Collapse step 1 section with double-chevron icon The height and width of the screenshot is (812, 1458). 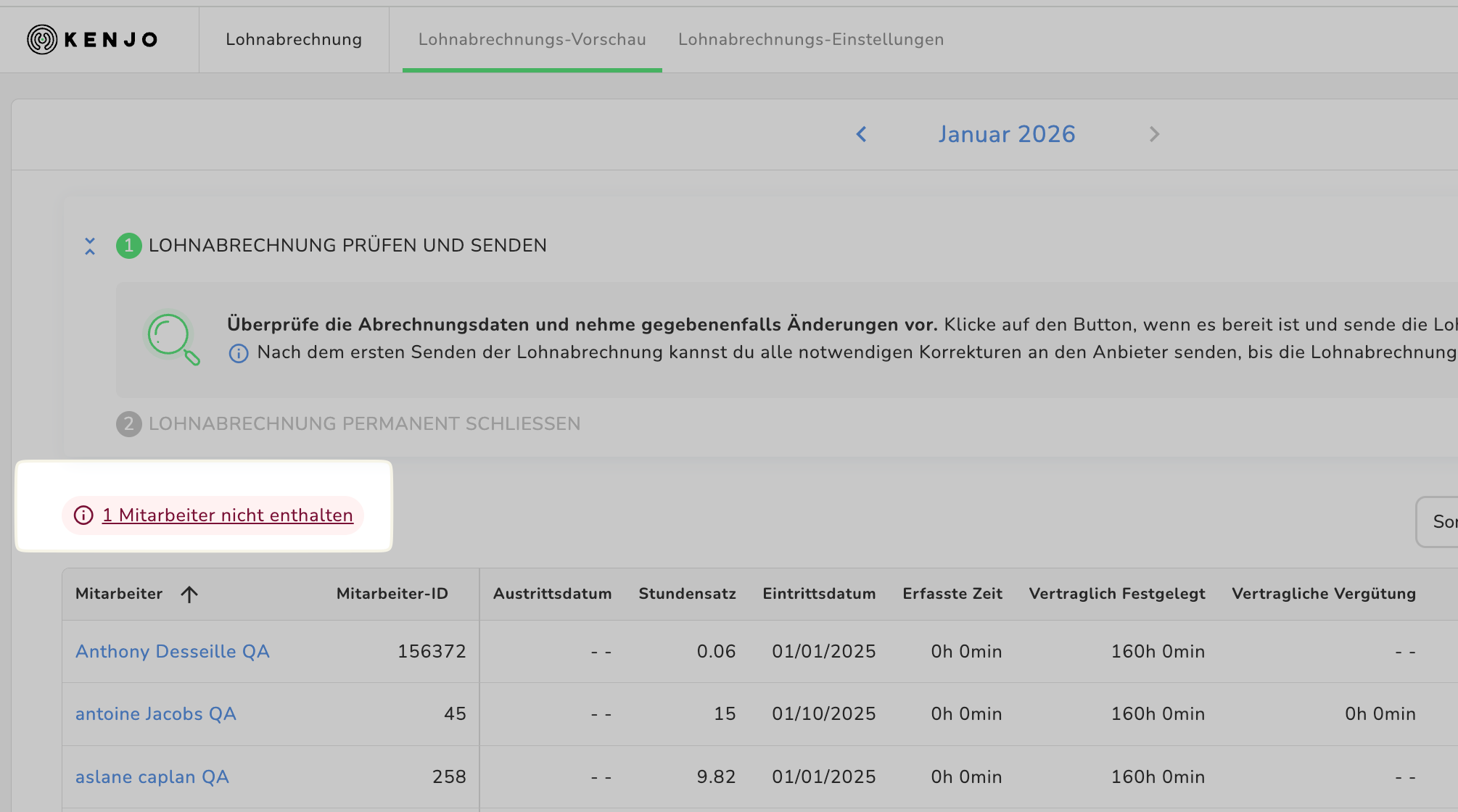coord(90,246)
